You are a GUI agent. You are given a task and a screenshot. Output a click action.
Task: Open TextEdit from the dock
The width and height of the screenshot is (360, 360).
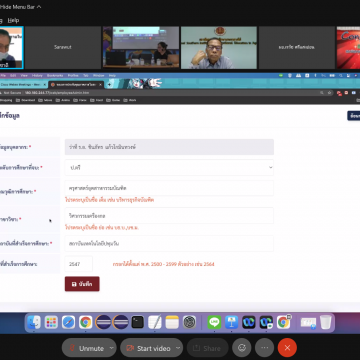[155, 322]
